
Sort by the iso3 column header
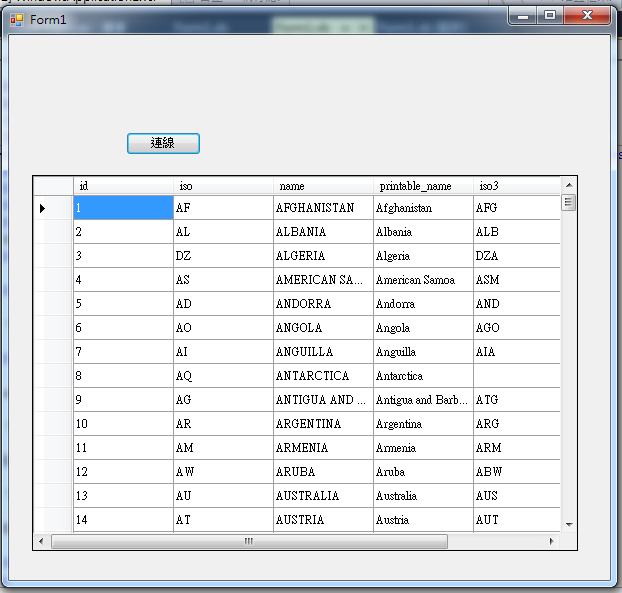517,186
